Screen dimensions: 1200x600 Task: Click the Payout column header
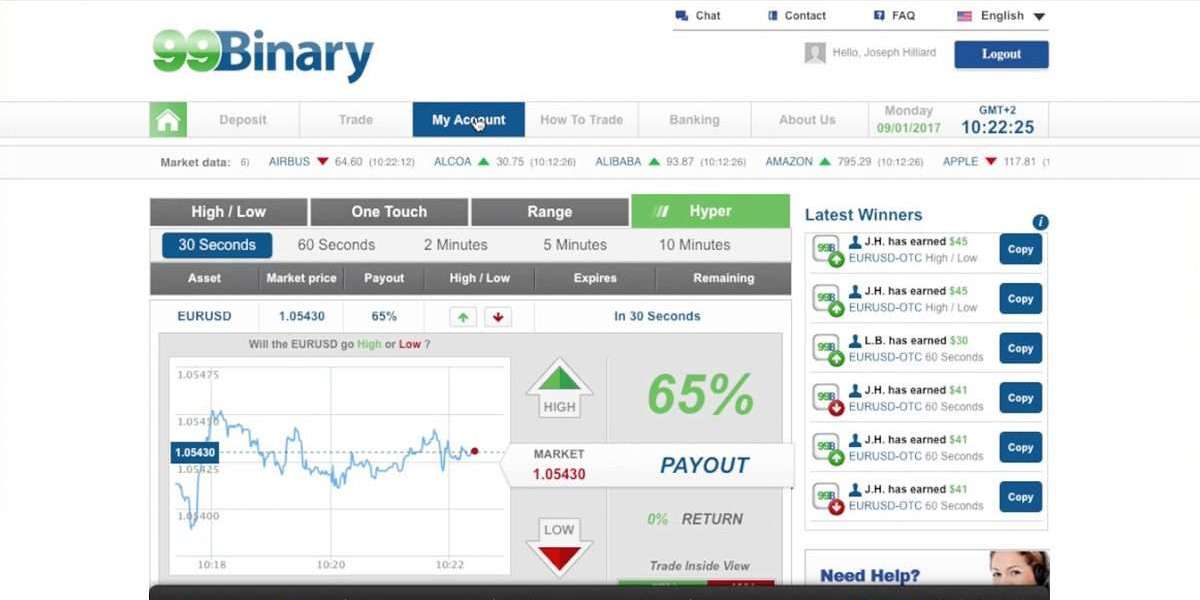pos(384,278)
